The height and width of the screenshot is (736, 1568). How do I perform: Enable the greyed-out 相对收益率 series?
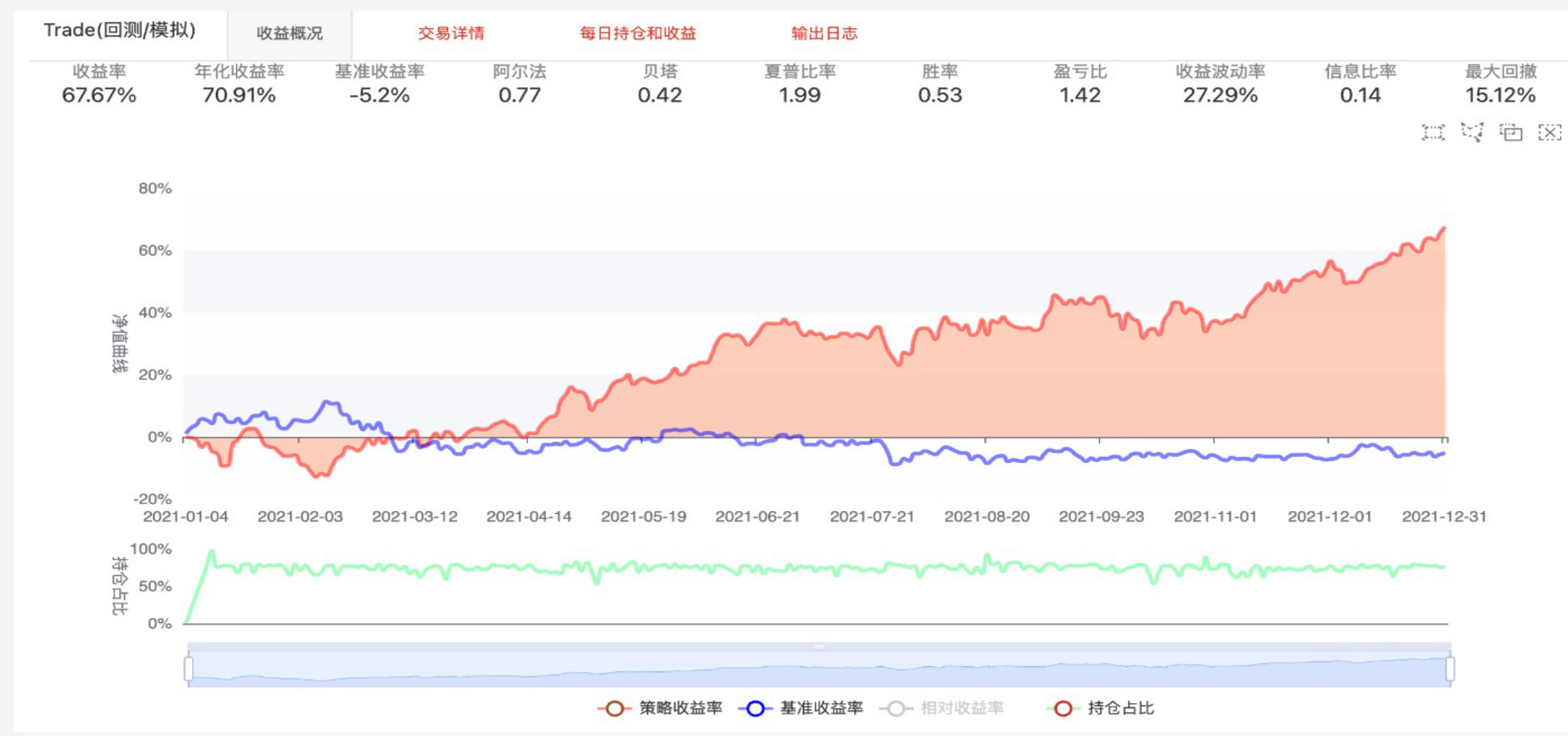pos(942,708)
